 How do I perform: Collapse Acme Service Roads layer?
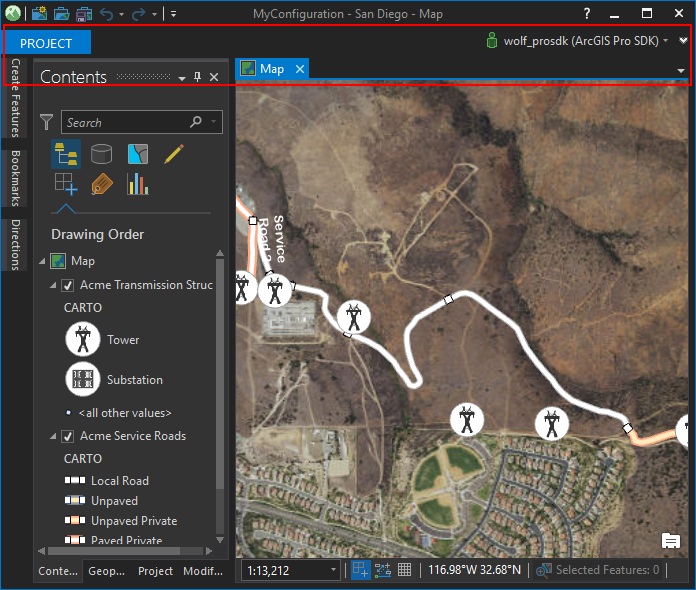click(x=53, y=436)
